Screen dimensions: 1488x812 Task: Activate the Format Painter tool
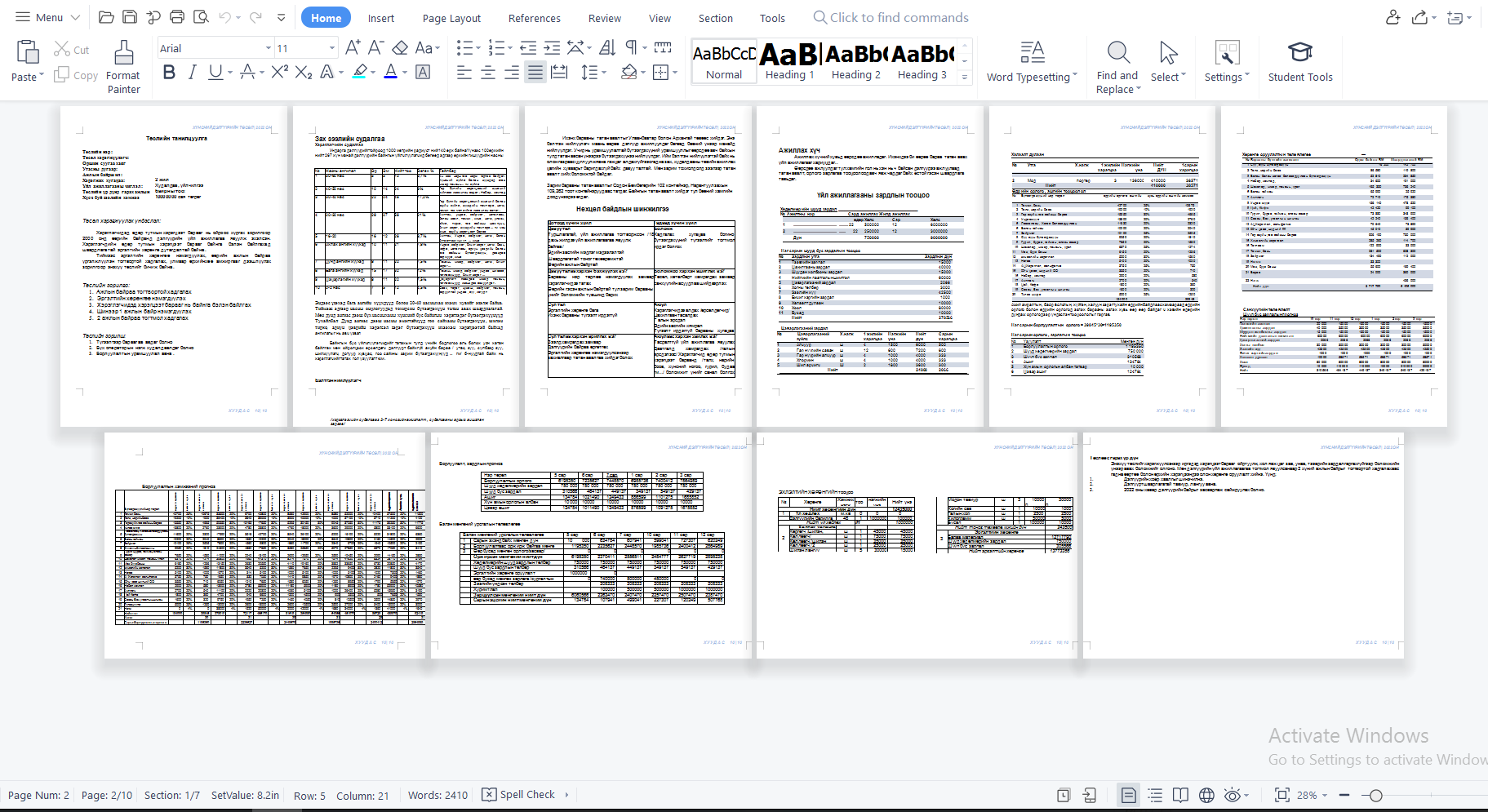point(123,67)
